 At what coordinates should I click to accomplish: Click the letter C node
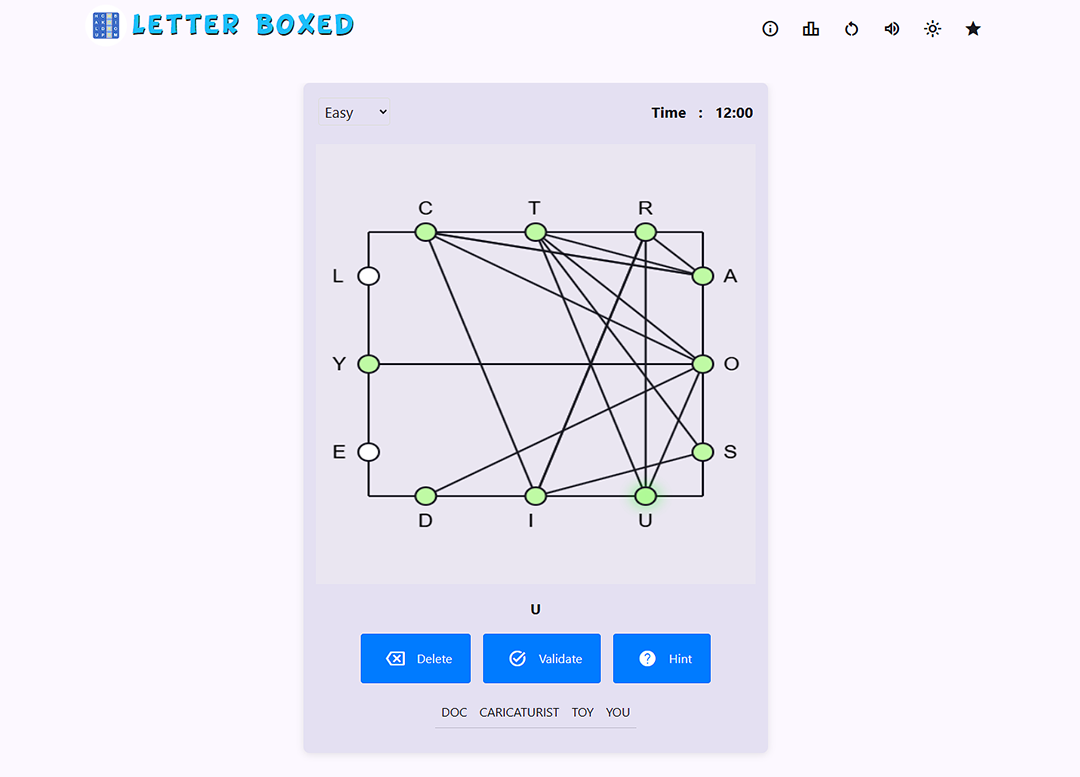426,232
